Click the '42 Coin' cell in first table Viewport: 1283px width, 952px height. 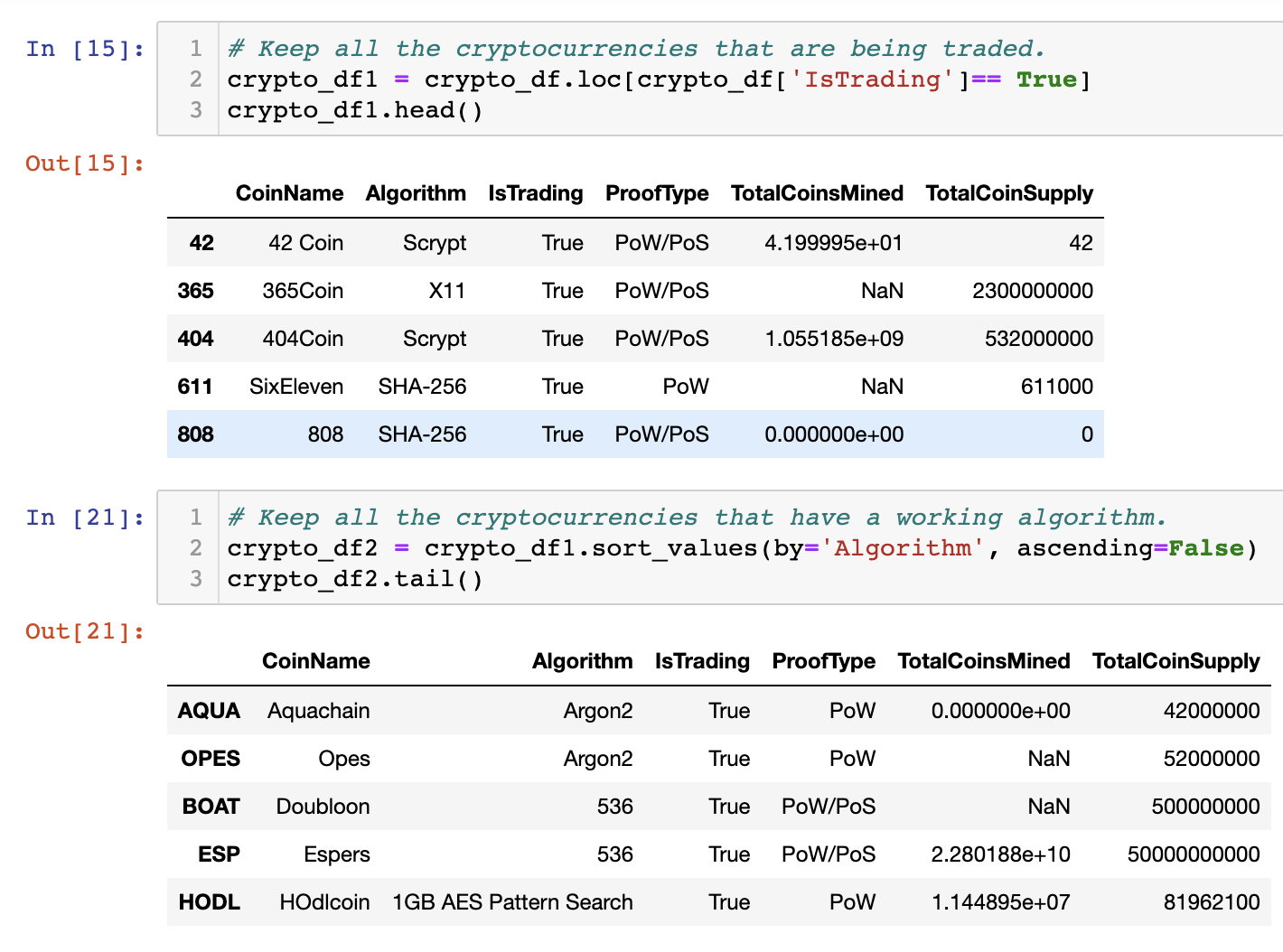(305, 243)
